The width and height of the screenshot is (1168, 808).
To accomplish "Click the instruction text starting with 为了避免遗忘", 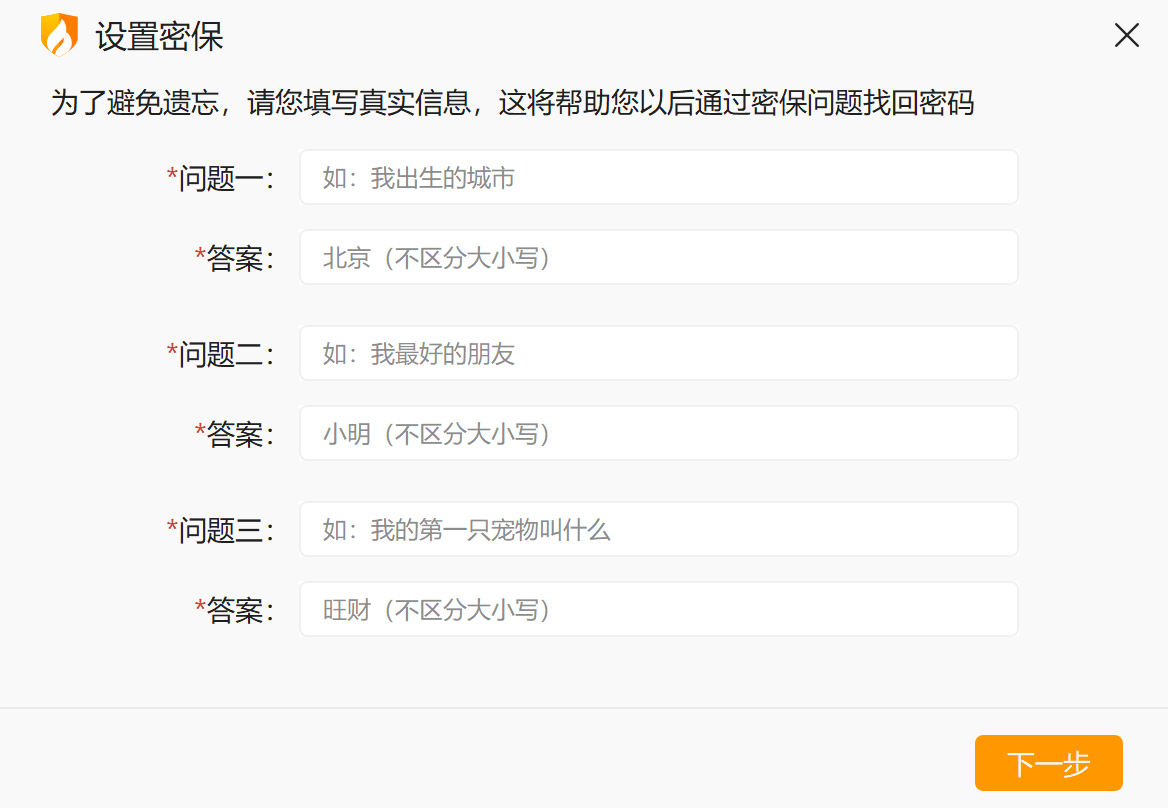I will click(512, 103).
